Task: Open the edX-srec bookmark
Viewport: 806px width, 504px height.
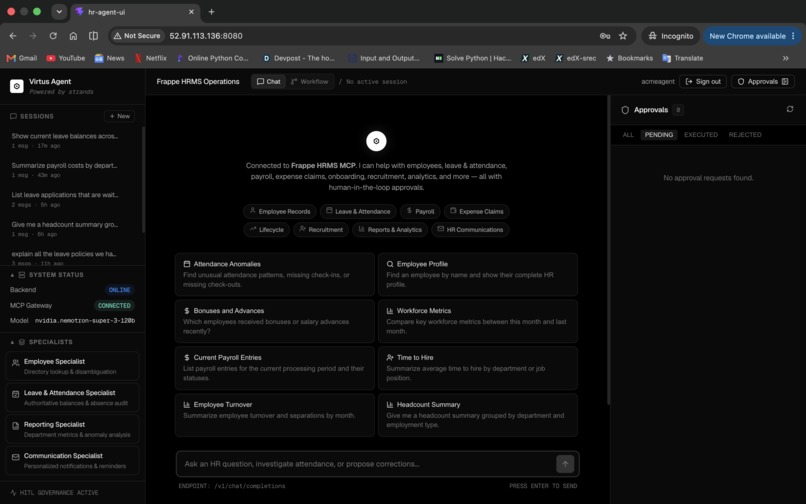Action: [576, 58]
